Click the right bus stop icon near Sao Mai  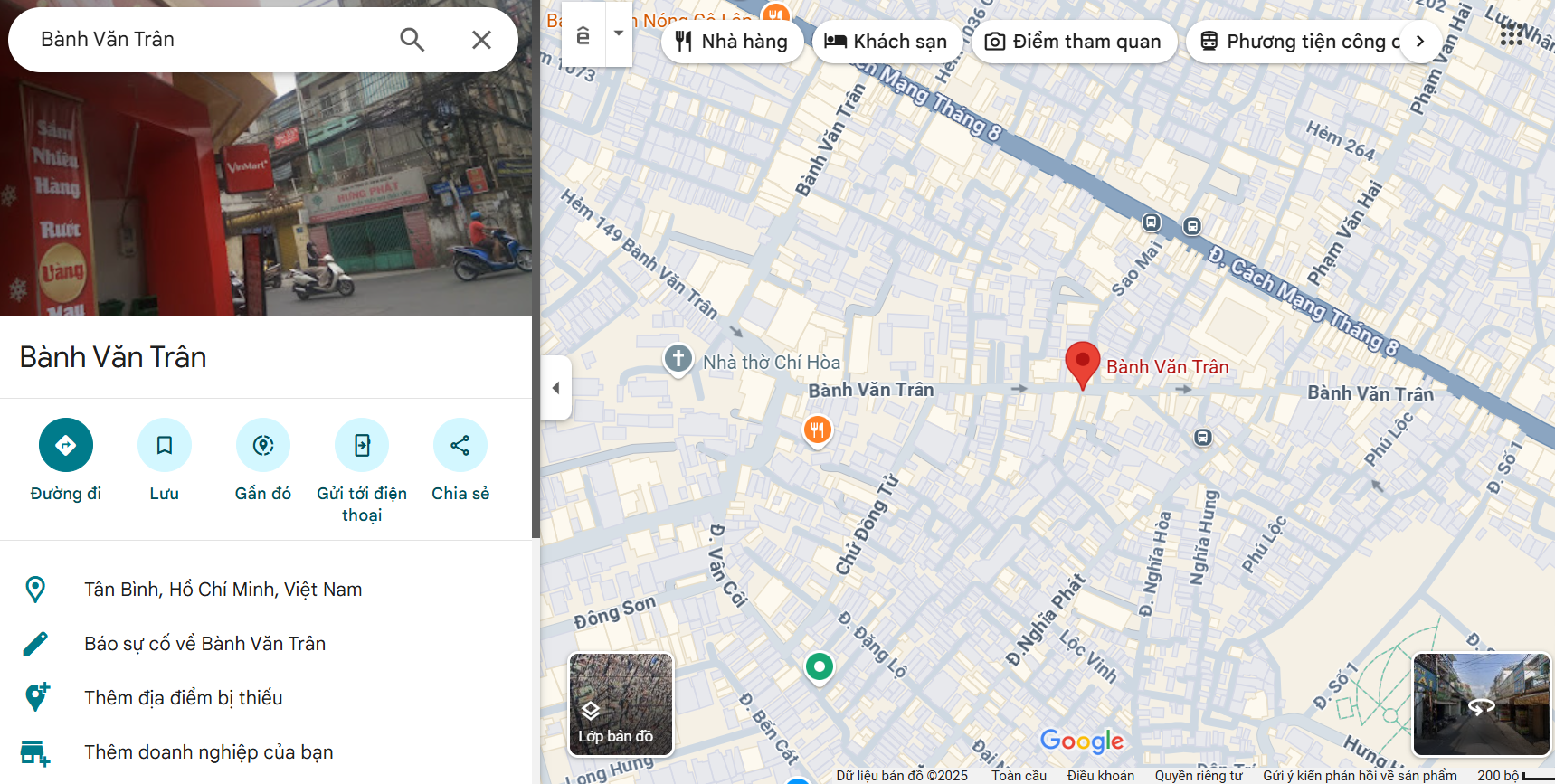coord(1192,226)
